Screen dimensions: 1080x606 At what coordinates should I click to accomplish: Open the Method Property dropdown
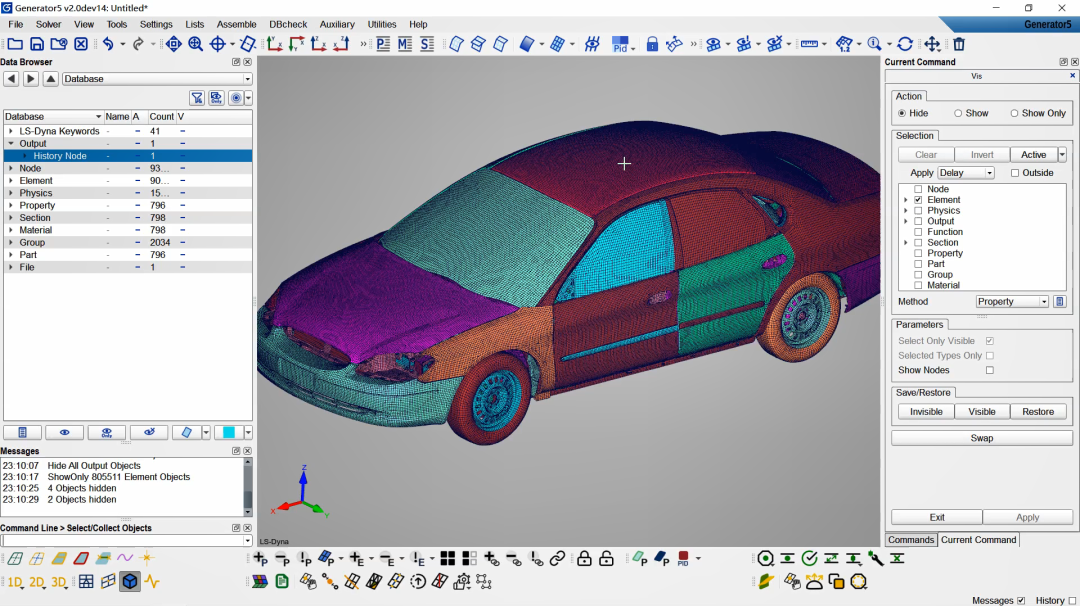coord(1012,301)
